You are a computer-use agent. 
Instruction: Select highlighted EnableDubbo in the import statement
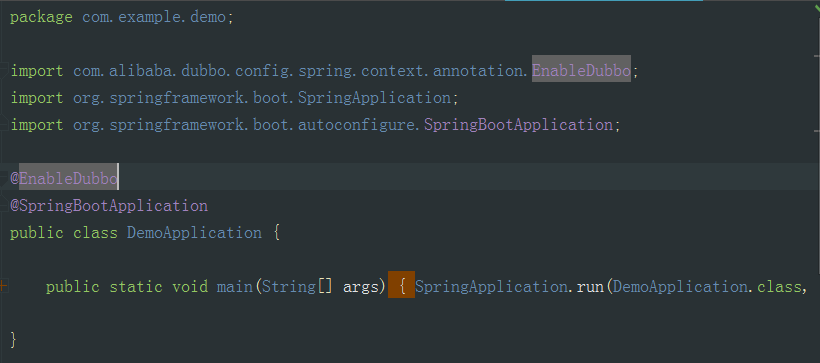(581, 70)
